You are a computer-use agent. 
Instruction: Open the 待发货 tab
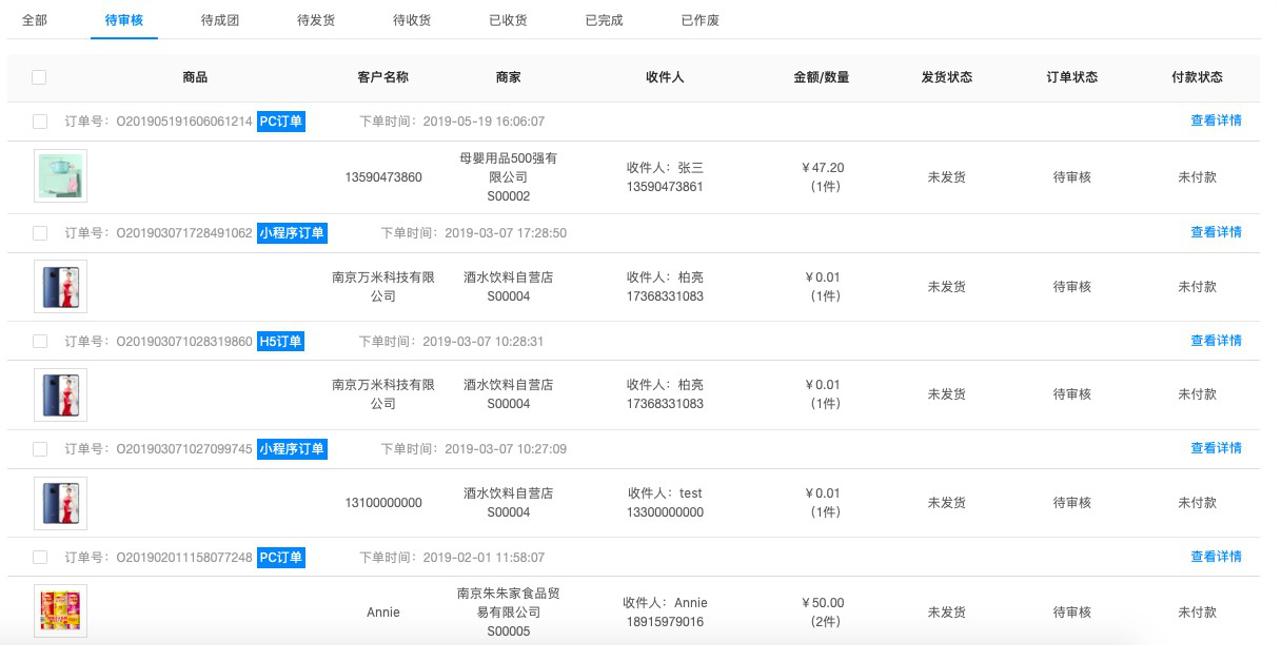point(316,20)
